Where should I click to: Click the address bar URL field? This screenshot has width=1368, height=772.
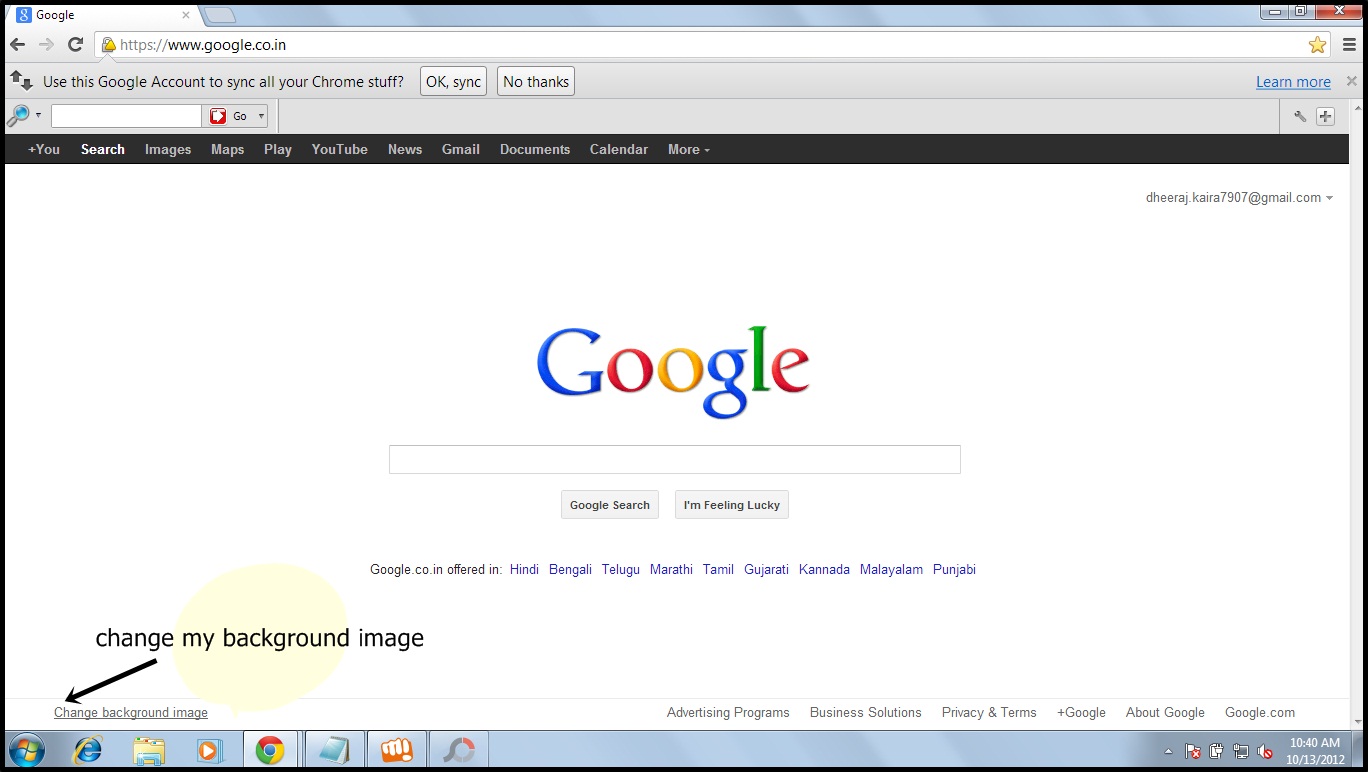click(710, 45)
